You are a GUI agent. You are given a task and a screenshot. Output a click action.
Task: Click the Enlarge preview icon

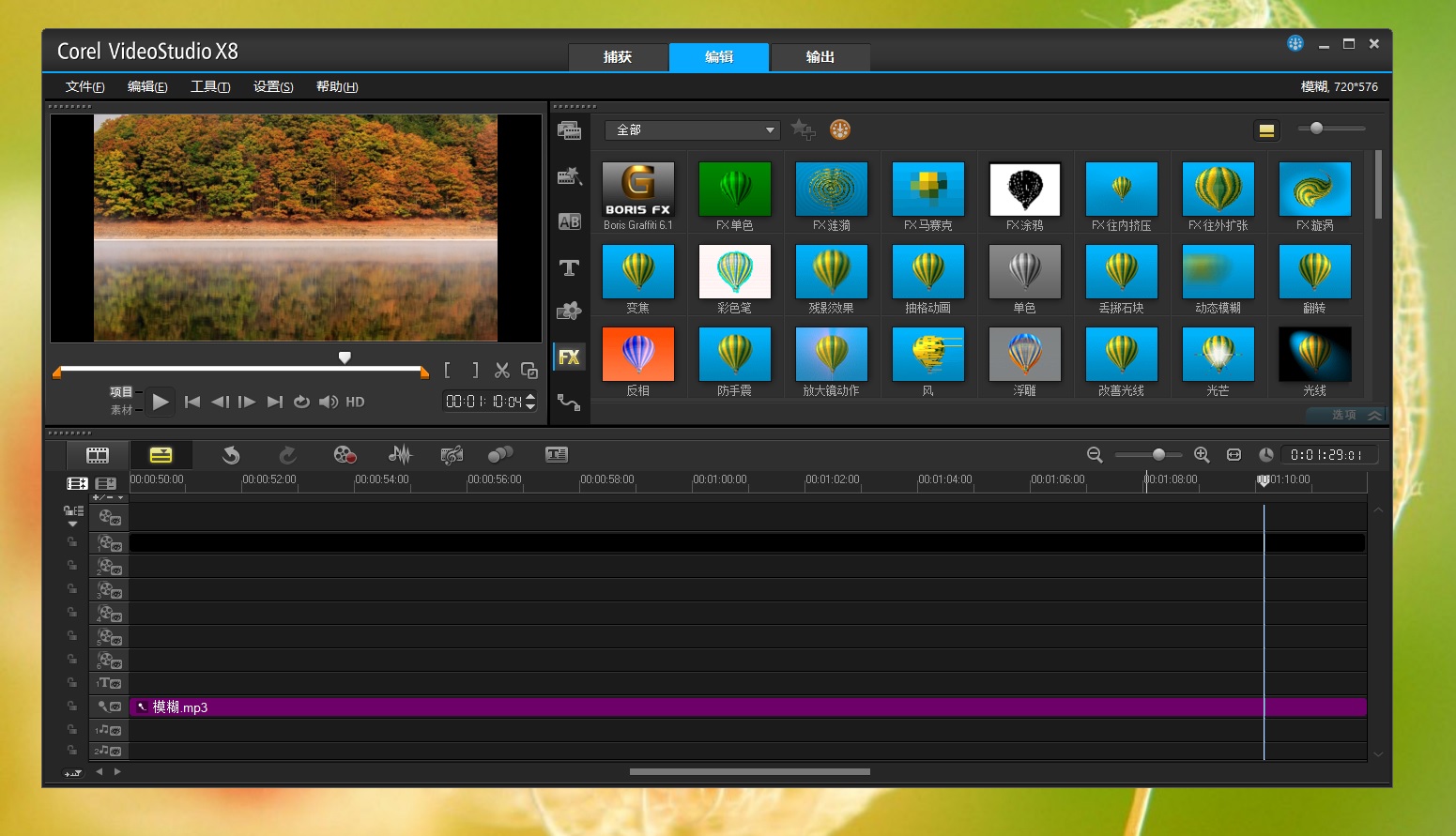(529, 371)
